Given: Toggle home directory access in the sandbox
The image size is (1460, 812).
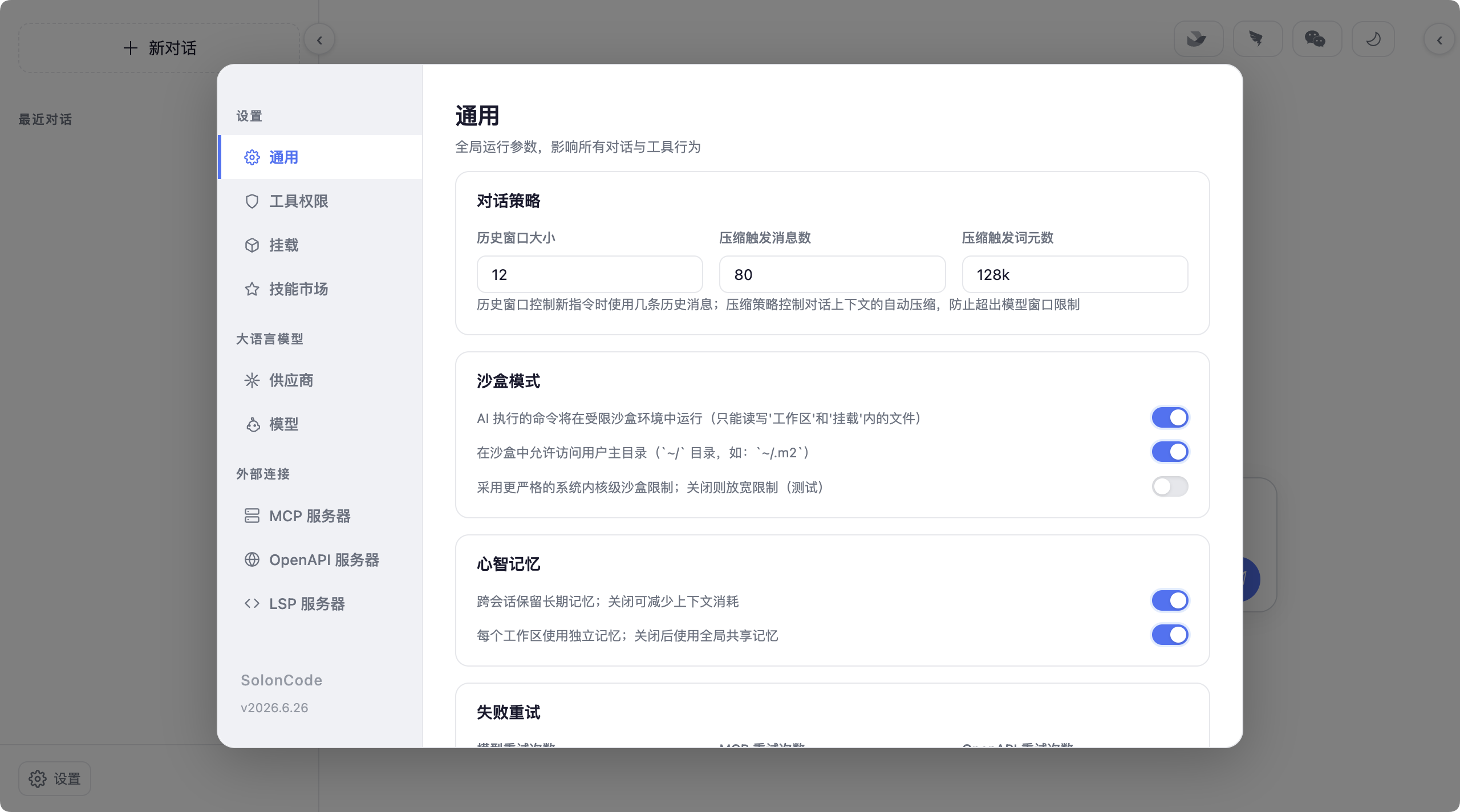Looking at the screenshot, I should [x=1170, y=452].
